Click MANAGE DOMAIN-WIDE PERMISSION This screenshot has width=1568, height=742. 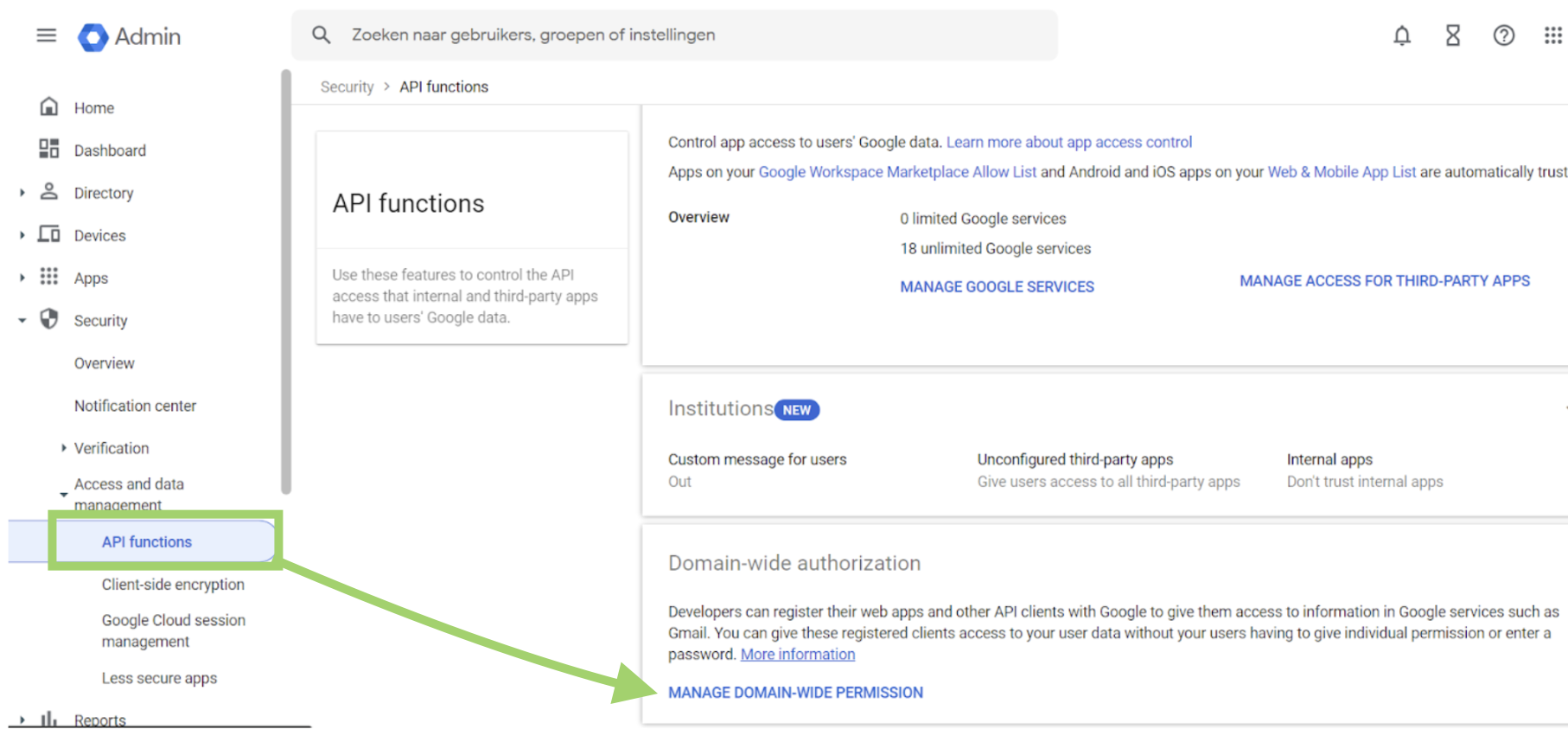pyautogui.click(x=795, y=693)
